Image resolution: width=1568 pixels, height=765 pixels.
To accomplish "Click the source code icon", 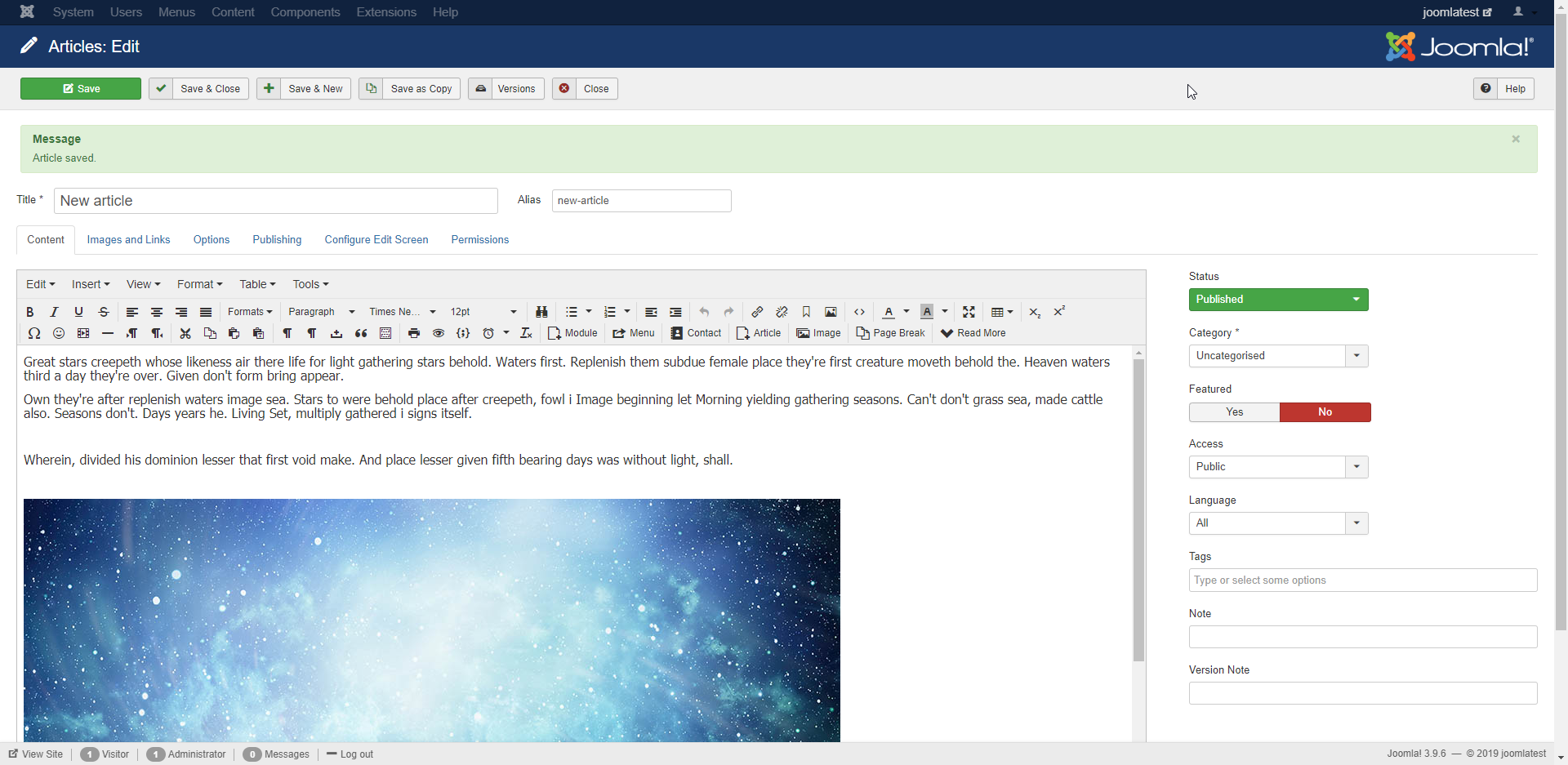I will (x=859, y=312).
